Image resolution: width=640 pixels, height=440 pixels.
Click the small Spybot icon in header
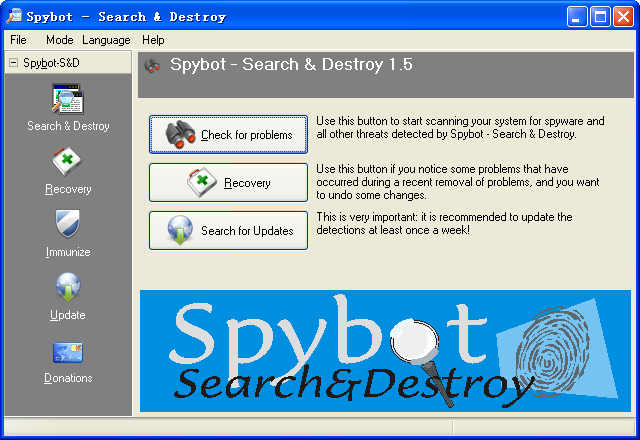(153, 66)
